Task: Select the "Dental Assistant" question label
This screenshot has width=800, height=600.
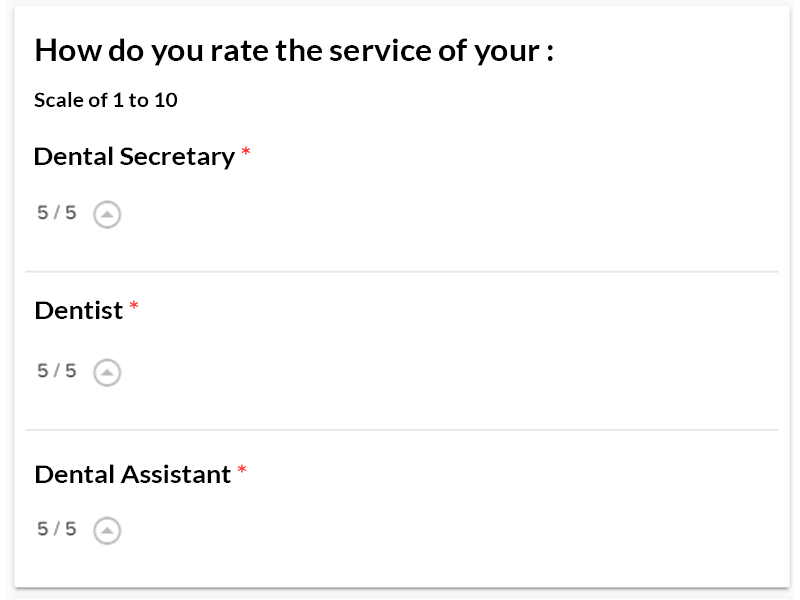Action: point(132,475)
